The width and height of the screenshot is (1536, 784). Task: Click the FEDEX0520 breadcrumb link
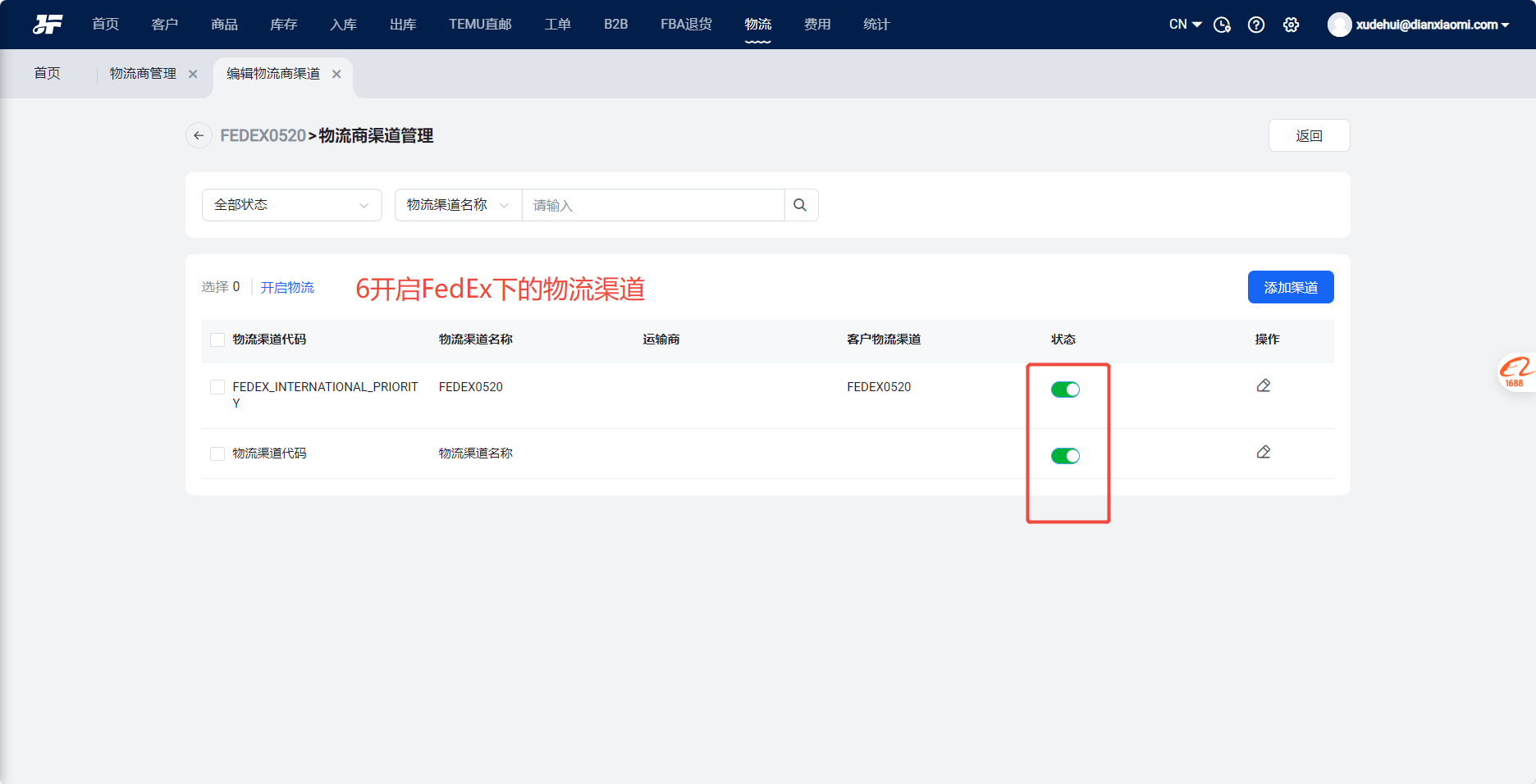pyautogui.click(x=263, y=135)
